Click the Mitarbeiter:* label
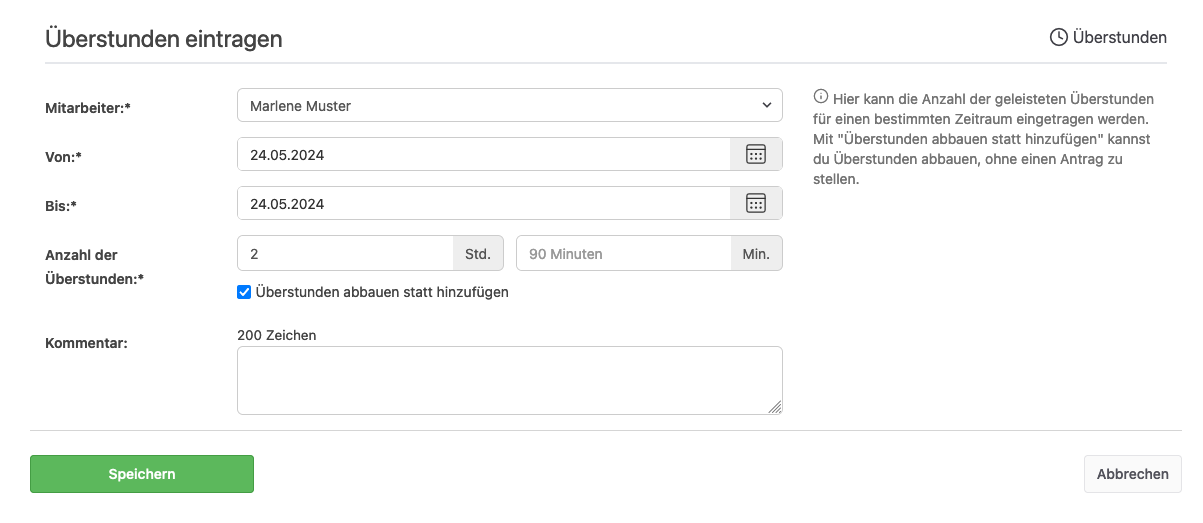The image size is (1203, 523). click(88, 108)
